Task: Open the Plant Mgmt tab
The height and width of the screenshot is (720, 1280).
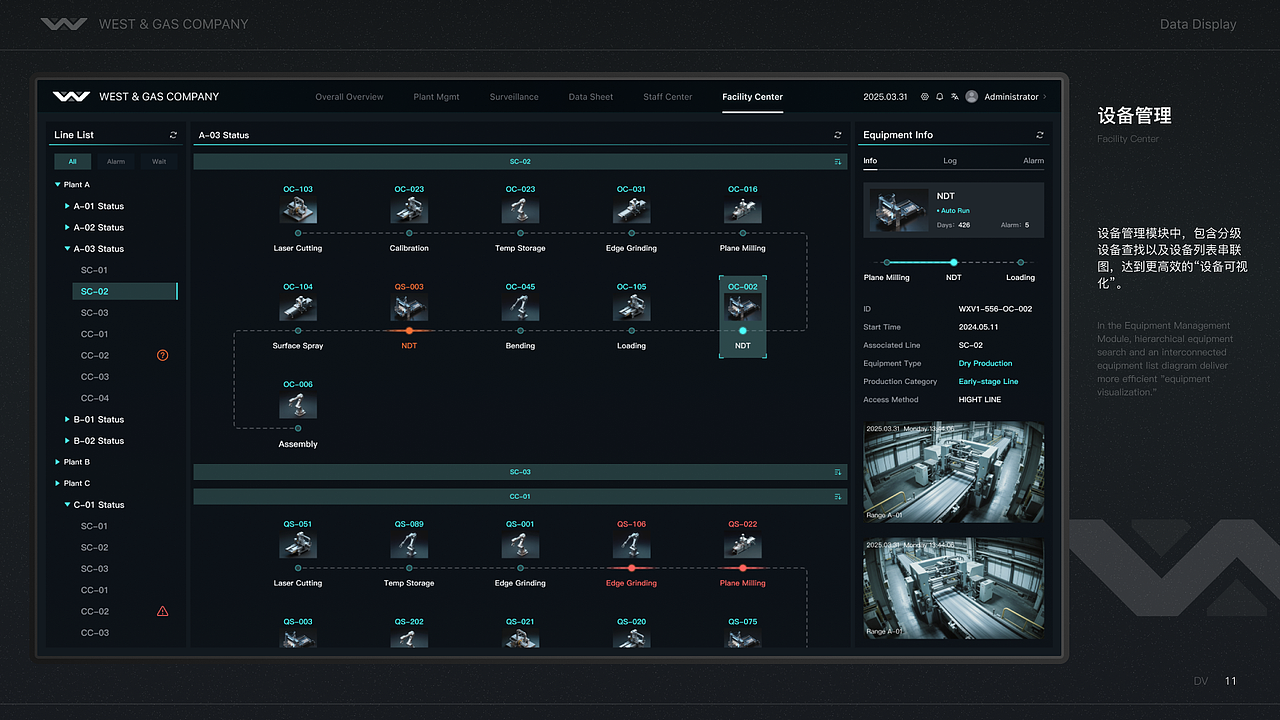Action: 436,97
